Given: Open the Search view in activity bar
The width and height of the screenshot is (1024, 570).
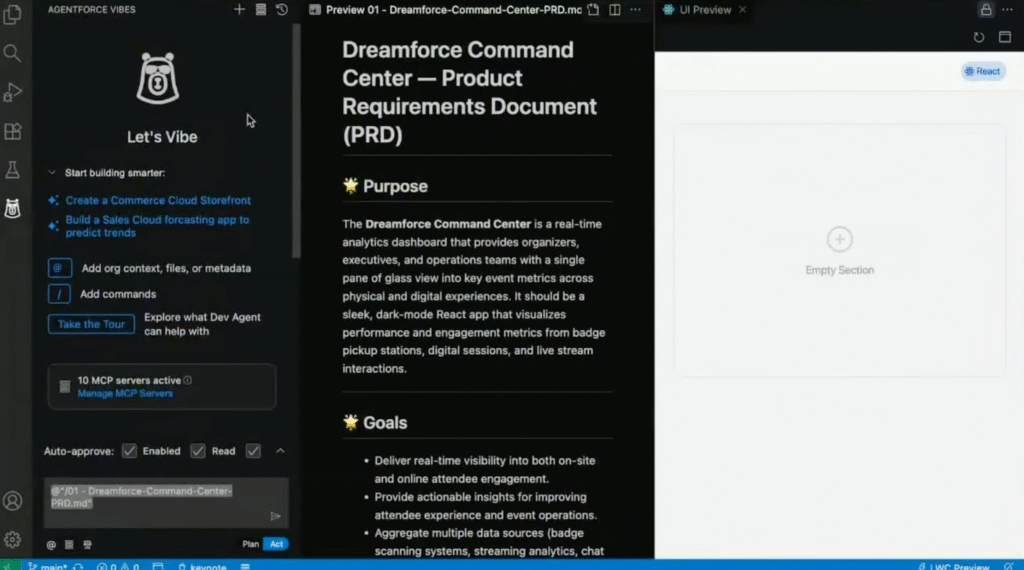Looking at the screenshot, I should click(x=13, y=53).
